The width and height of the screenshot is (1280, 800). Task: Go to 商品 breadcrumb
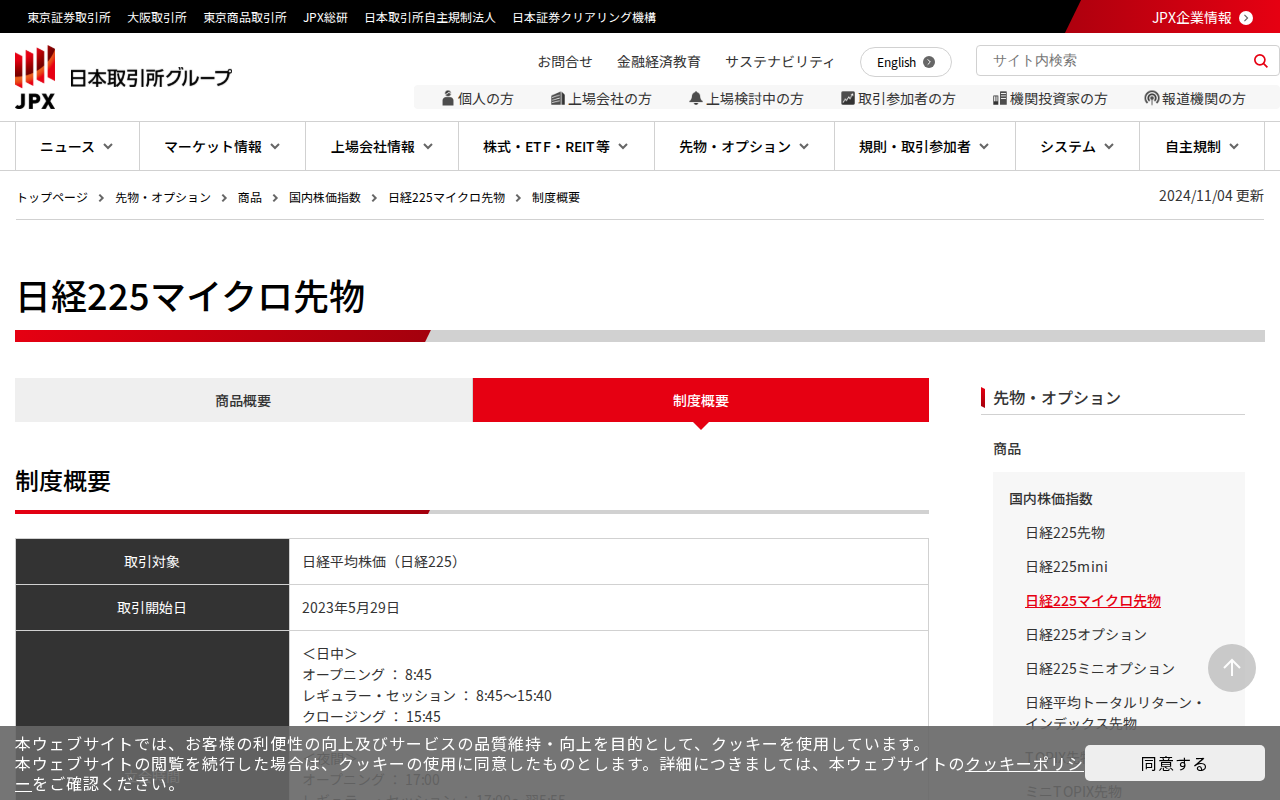[x=250, y=198]
